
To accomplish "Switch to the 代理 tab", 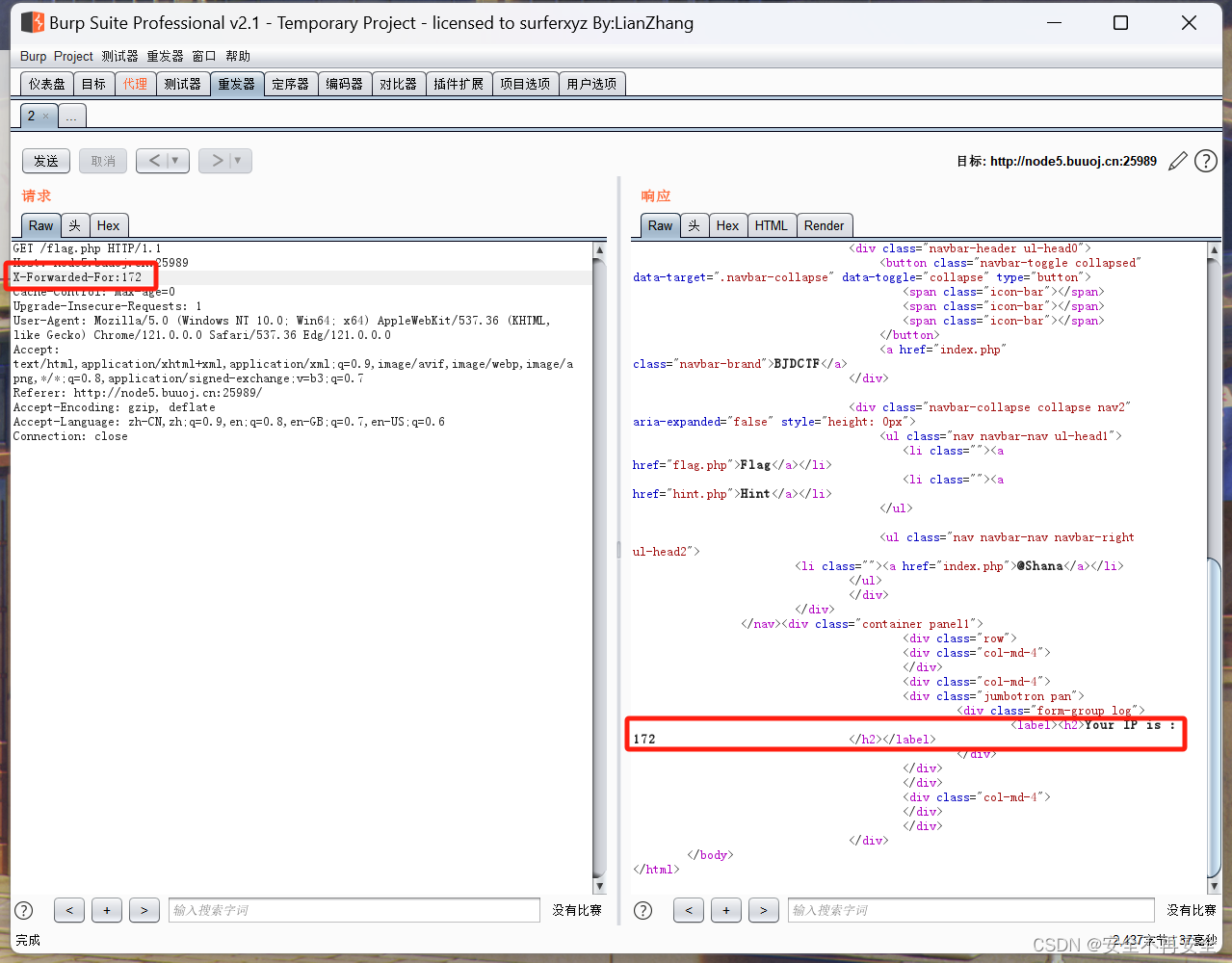I will point(135,84).
